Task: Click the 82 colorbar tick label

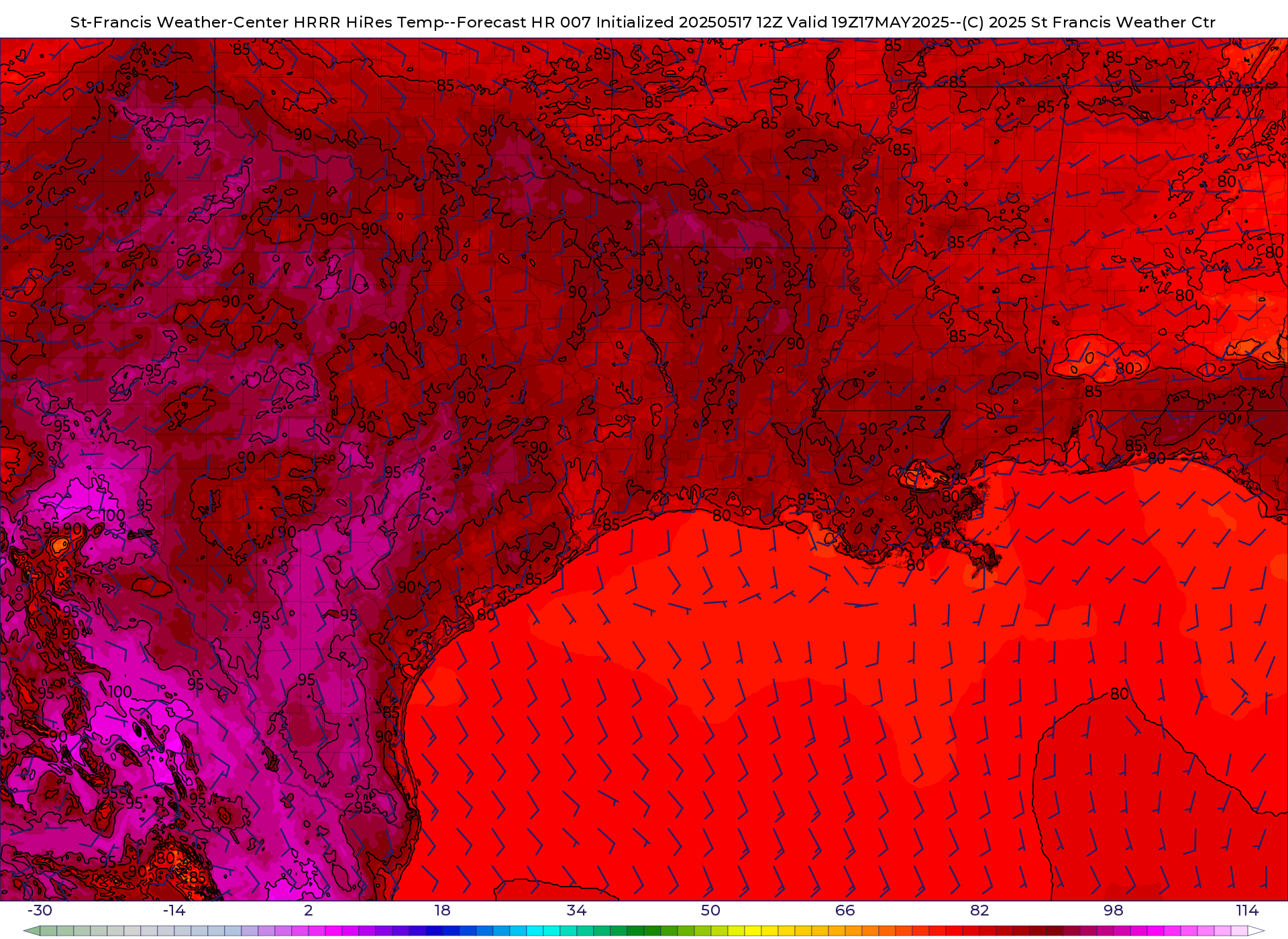Action: (979, 910)
